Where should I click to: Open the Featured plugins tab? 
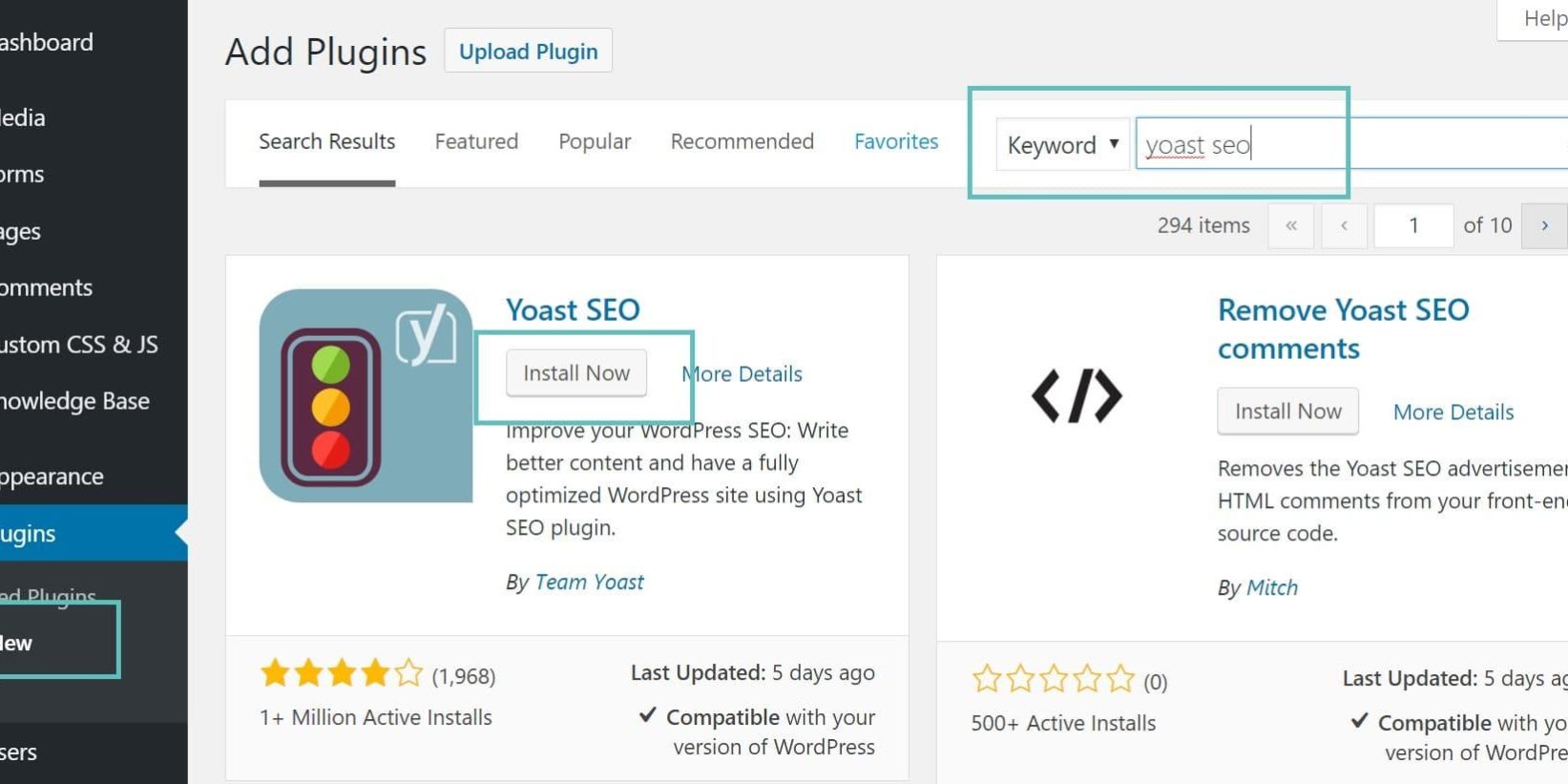pyautogui.click(x=476, y=141)
